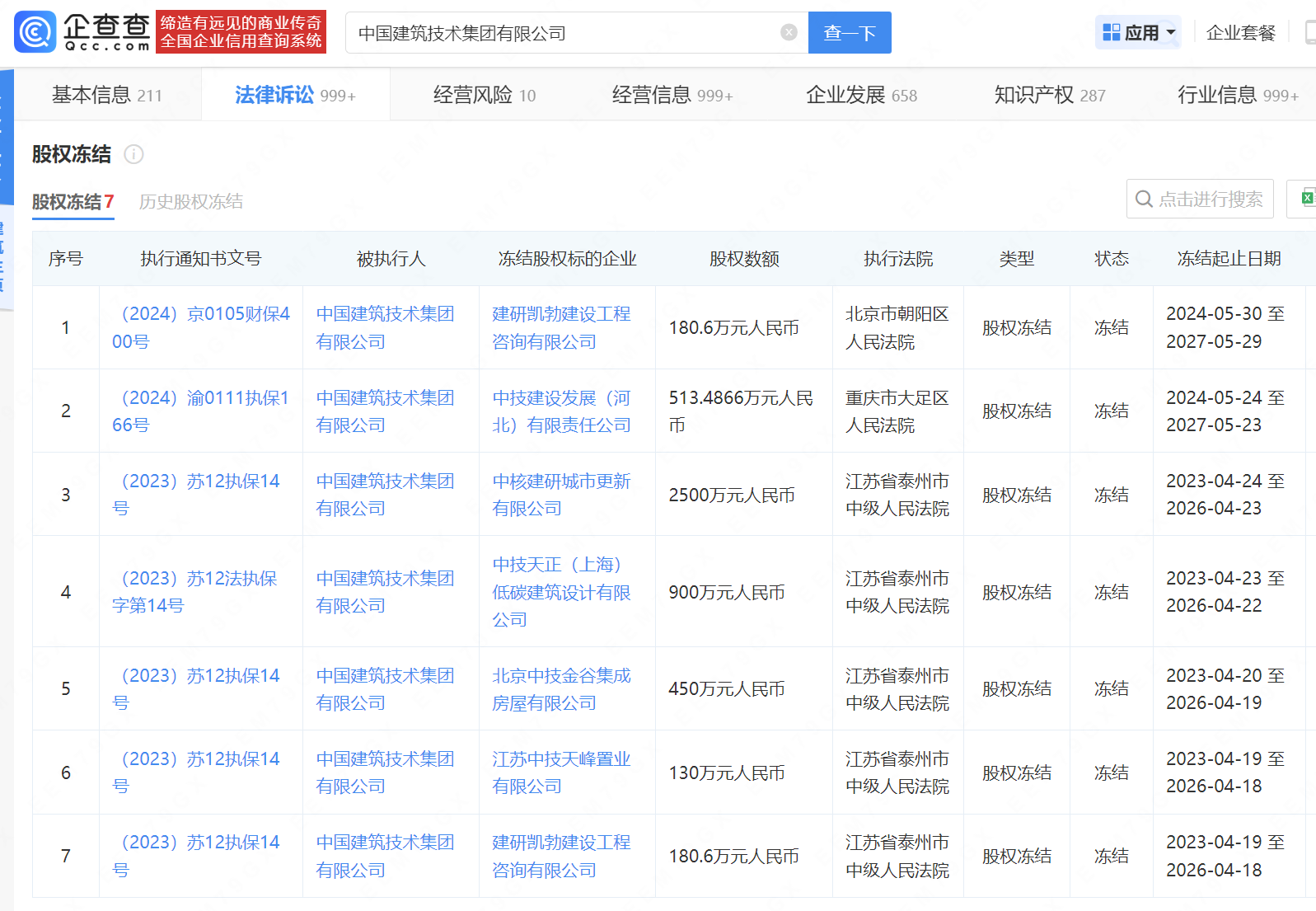Click the 冻结股权标的企业 column header
Image resolution: width=1316 pixels, height=911 pixels.
tap(568, 259)
